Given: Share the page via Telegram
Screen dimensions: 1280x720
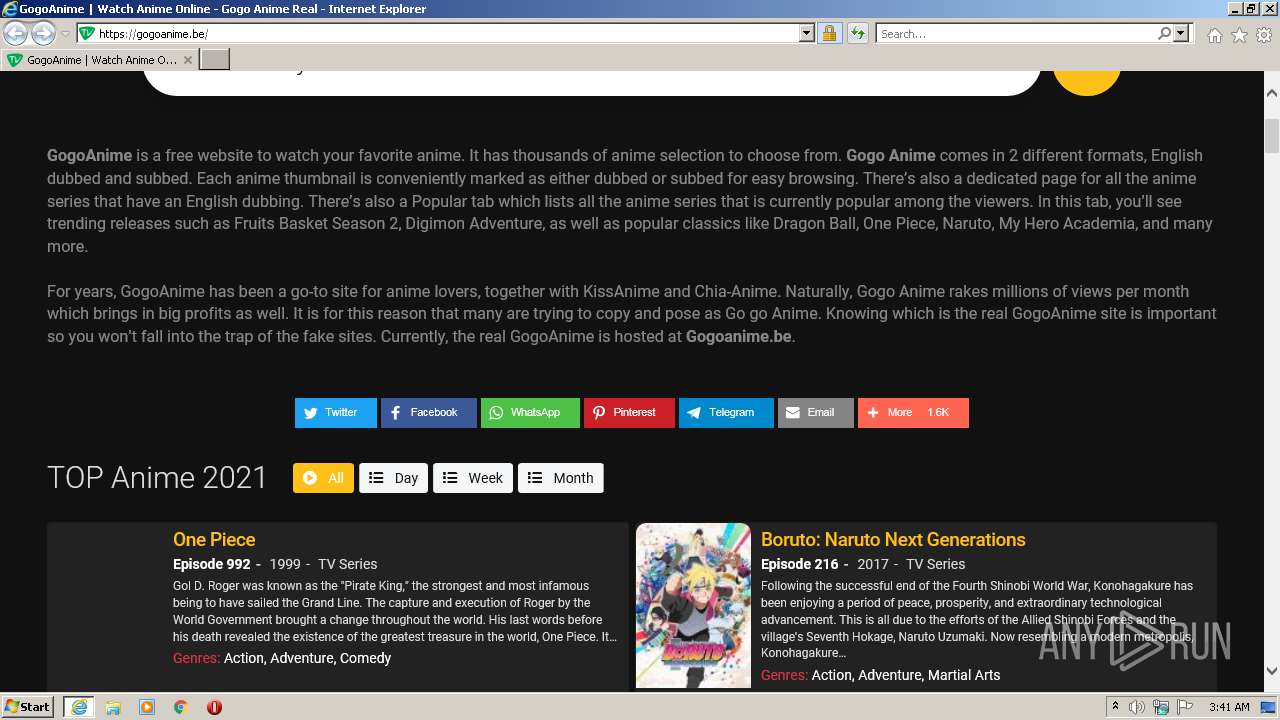Looking at the screenshot, I should click(726, 413).
